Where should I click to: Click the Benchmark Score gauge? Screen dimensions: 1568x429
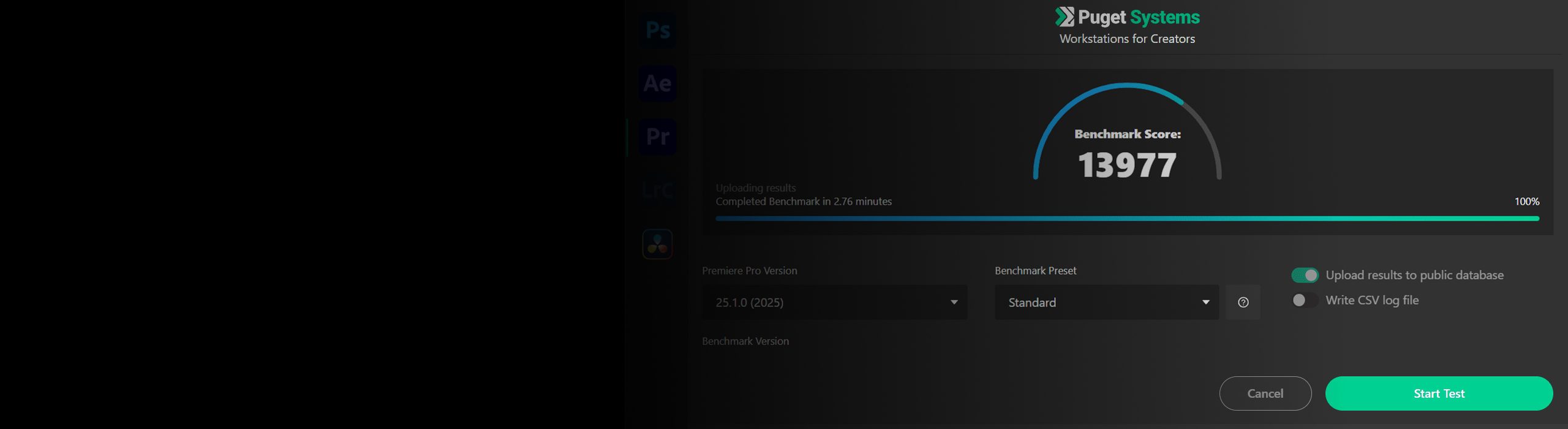[x=1127, y=135]
